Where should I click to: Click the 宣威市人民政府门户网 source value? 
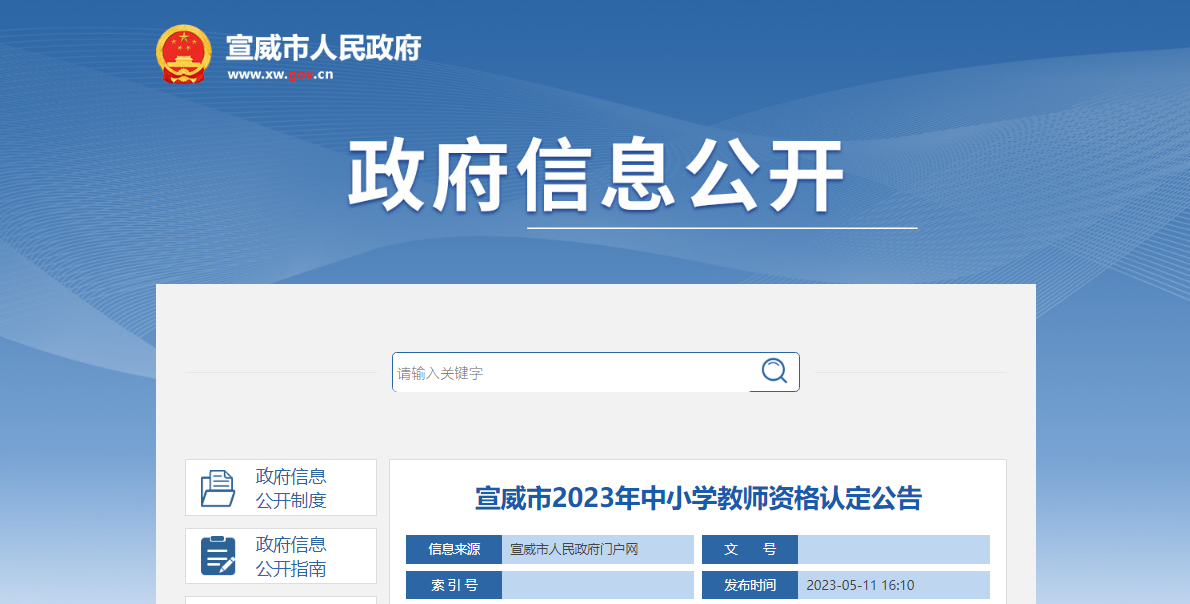click(x=574, y=549)
